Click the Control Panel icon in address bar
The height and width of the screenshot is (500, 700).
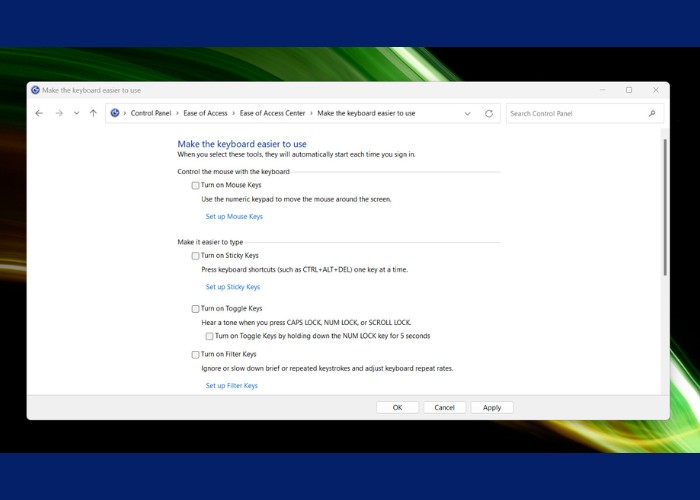(115, 113)
